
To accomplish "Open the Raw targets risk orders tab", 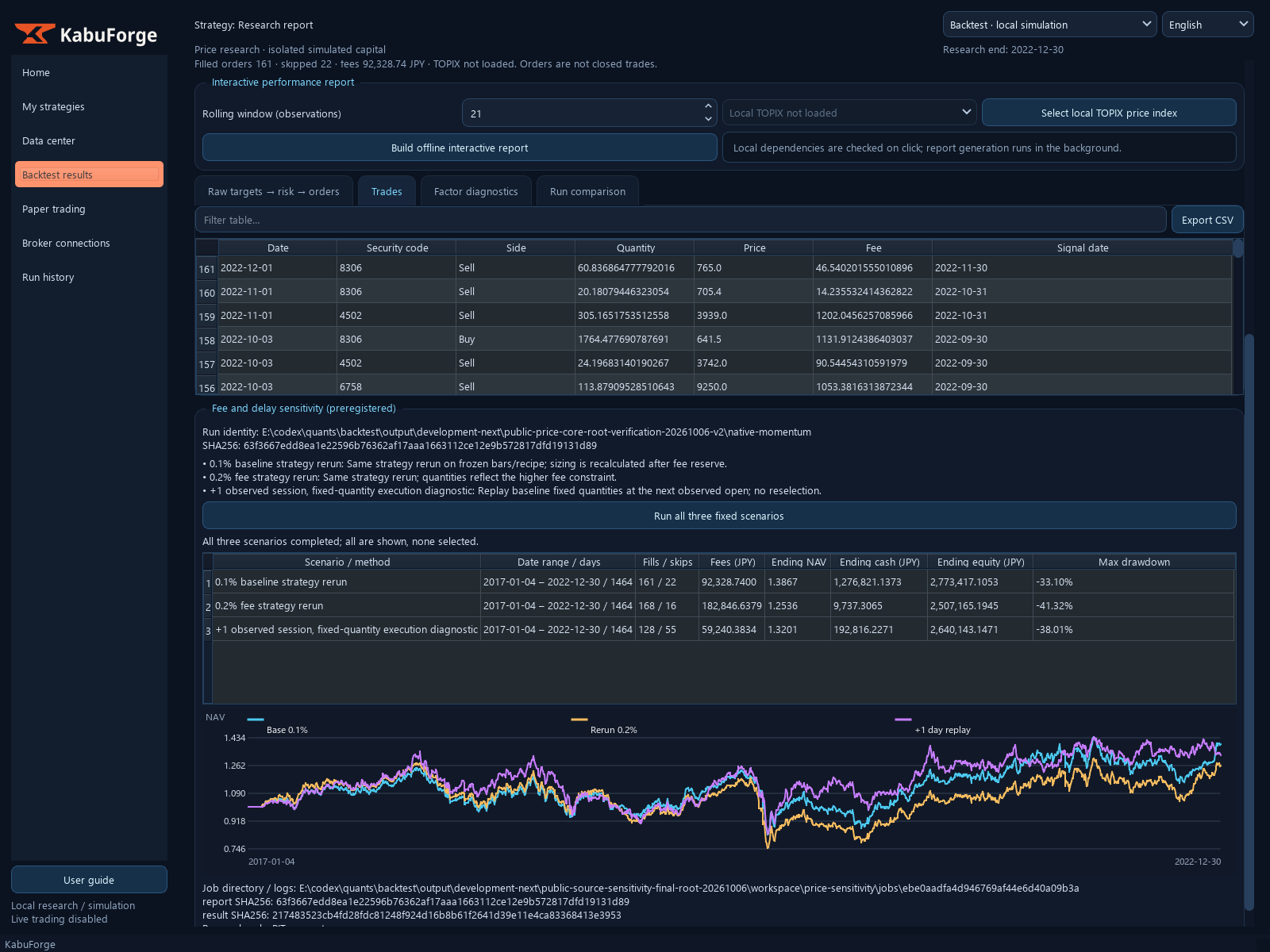I will tap(273, 191).
